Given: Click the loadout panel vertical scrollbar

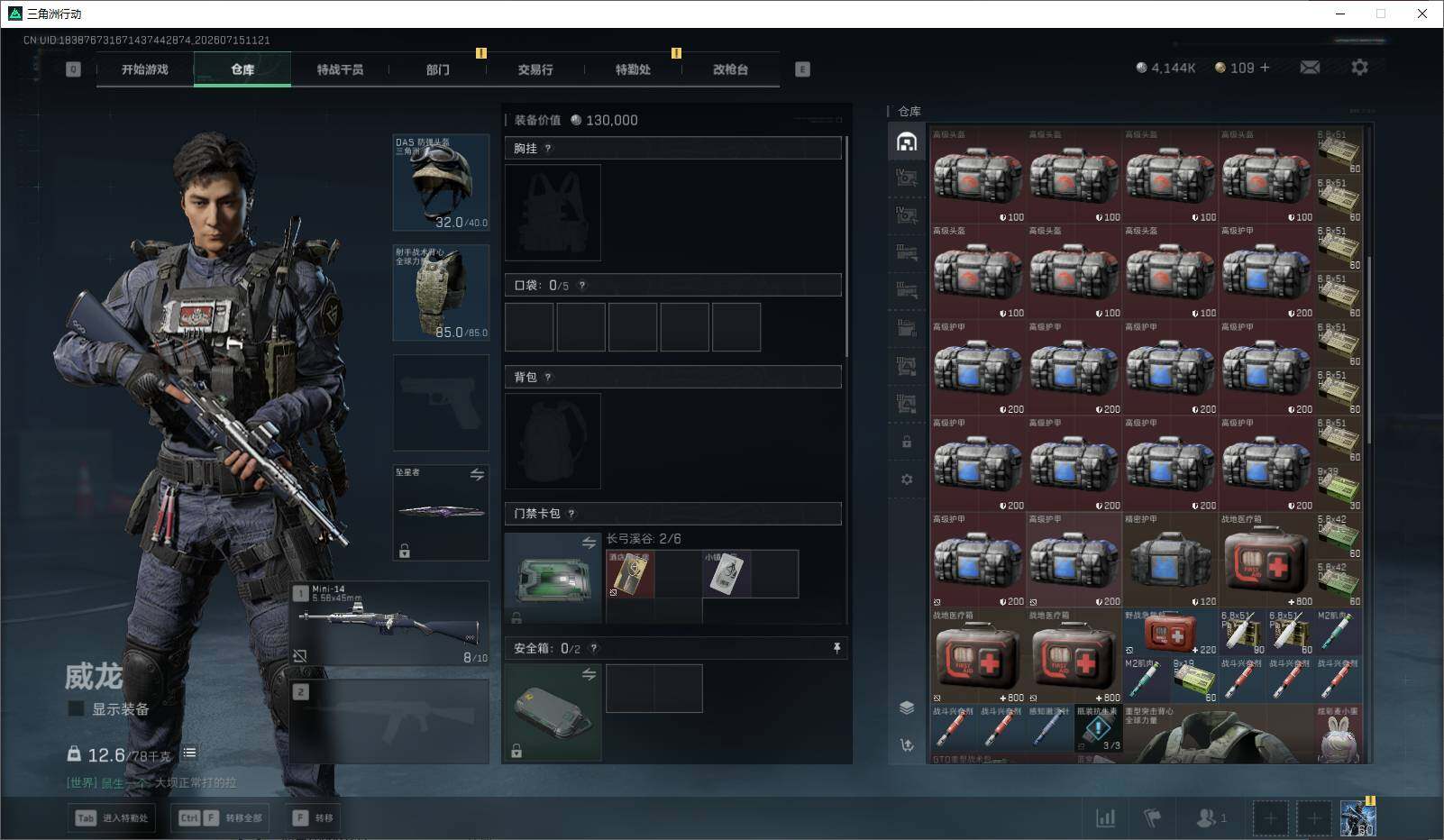Looking at the screenshot, I should (846, 247).
